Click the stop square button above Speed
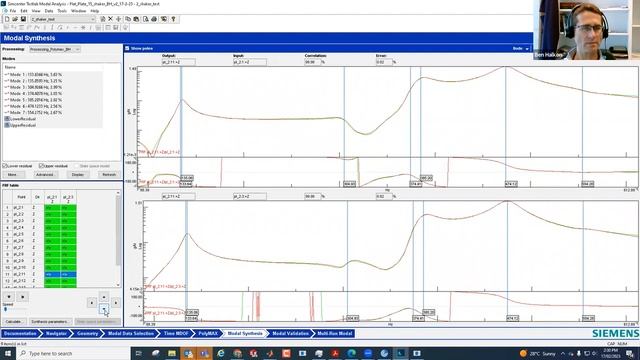 23,297
